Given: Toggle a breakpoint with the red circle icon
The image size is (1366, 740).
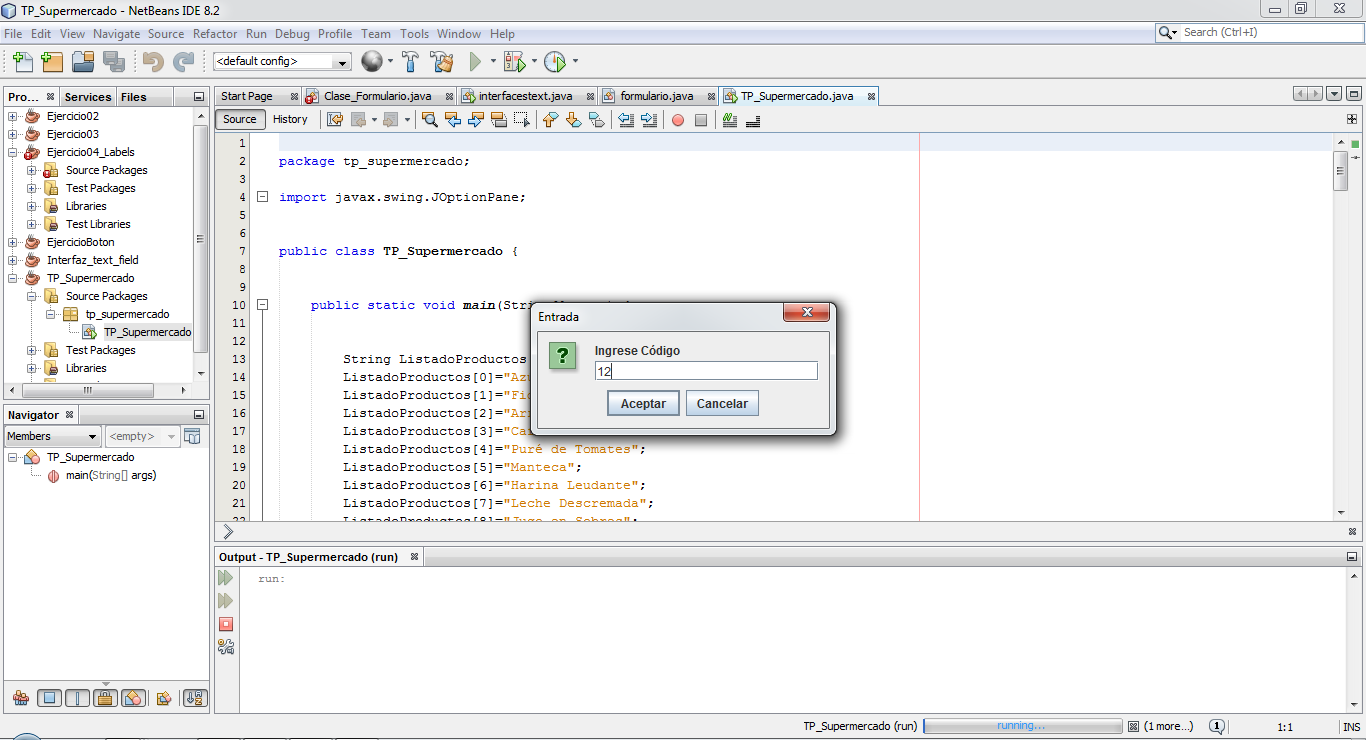Looking at the screenshot, I should click(679, 120).
